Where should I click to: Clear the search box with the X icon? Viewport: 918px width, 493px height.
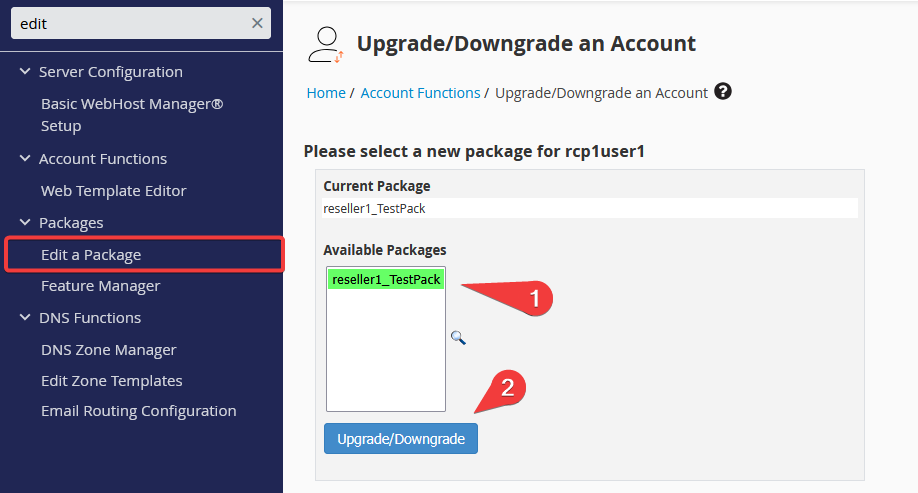(x=257, y=23)
